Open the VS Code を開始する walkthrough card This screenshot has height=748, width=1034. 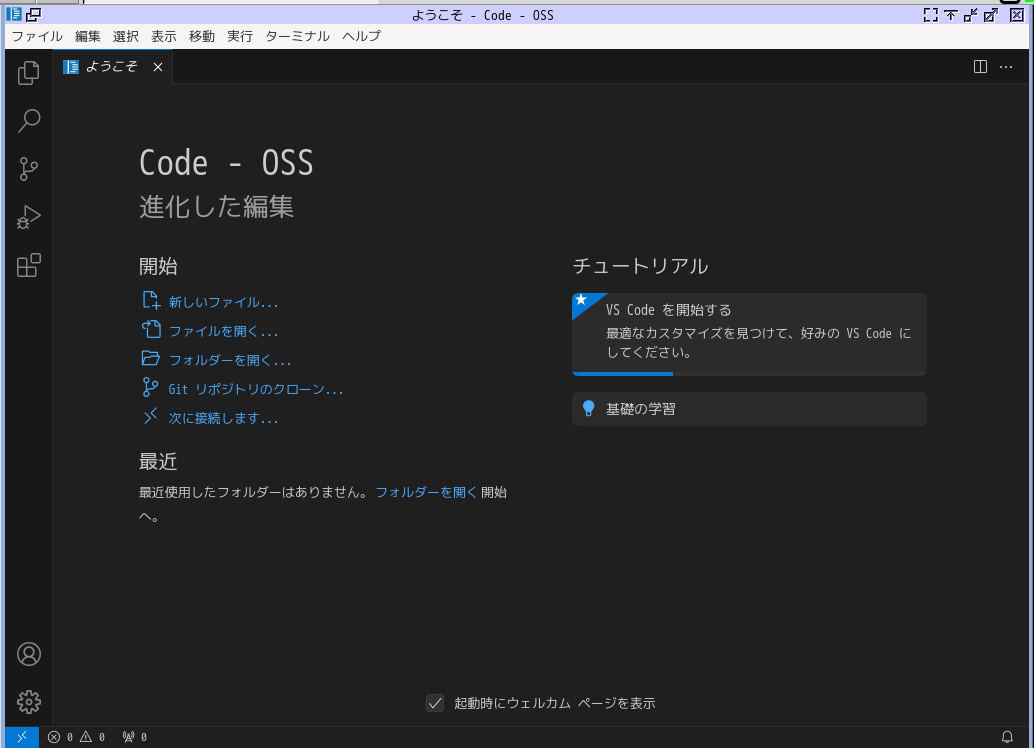tap(749, 334)
